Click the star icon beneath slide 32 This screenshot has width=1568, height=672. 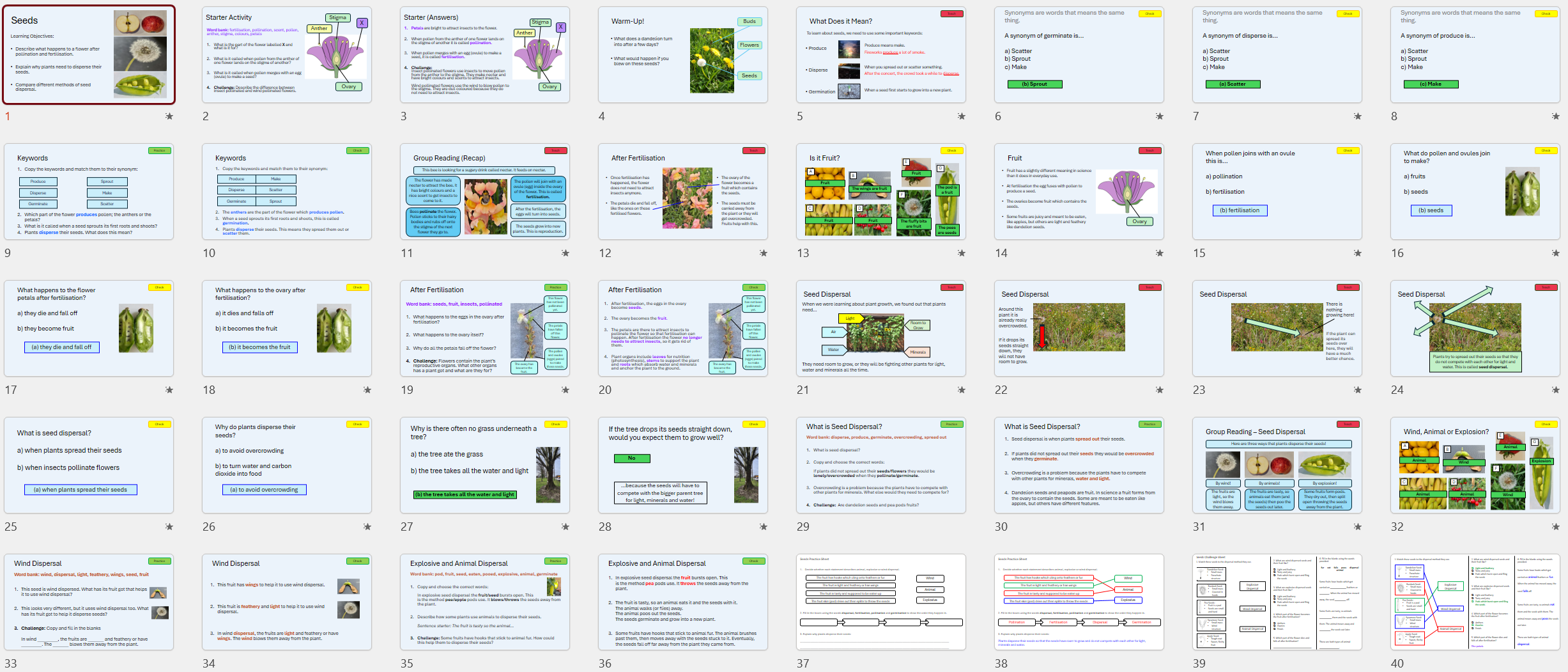pyautogui.click(x=1555, y=527)
